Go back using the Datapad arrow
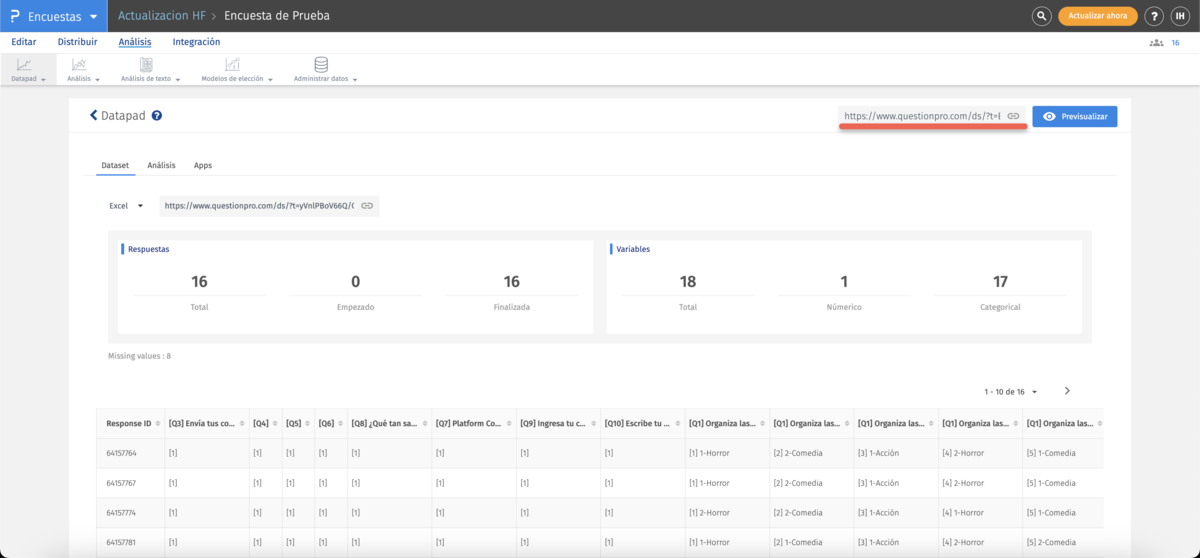1200x558 pixels. coord(94,116)
